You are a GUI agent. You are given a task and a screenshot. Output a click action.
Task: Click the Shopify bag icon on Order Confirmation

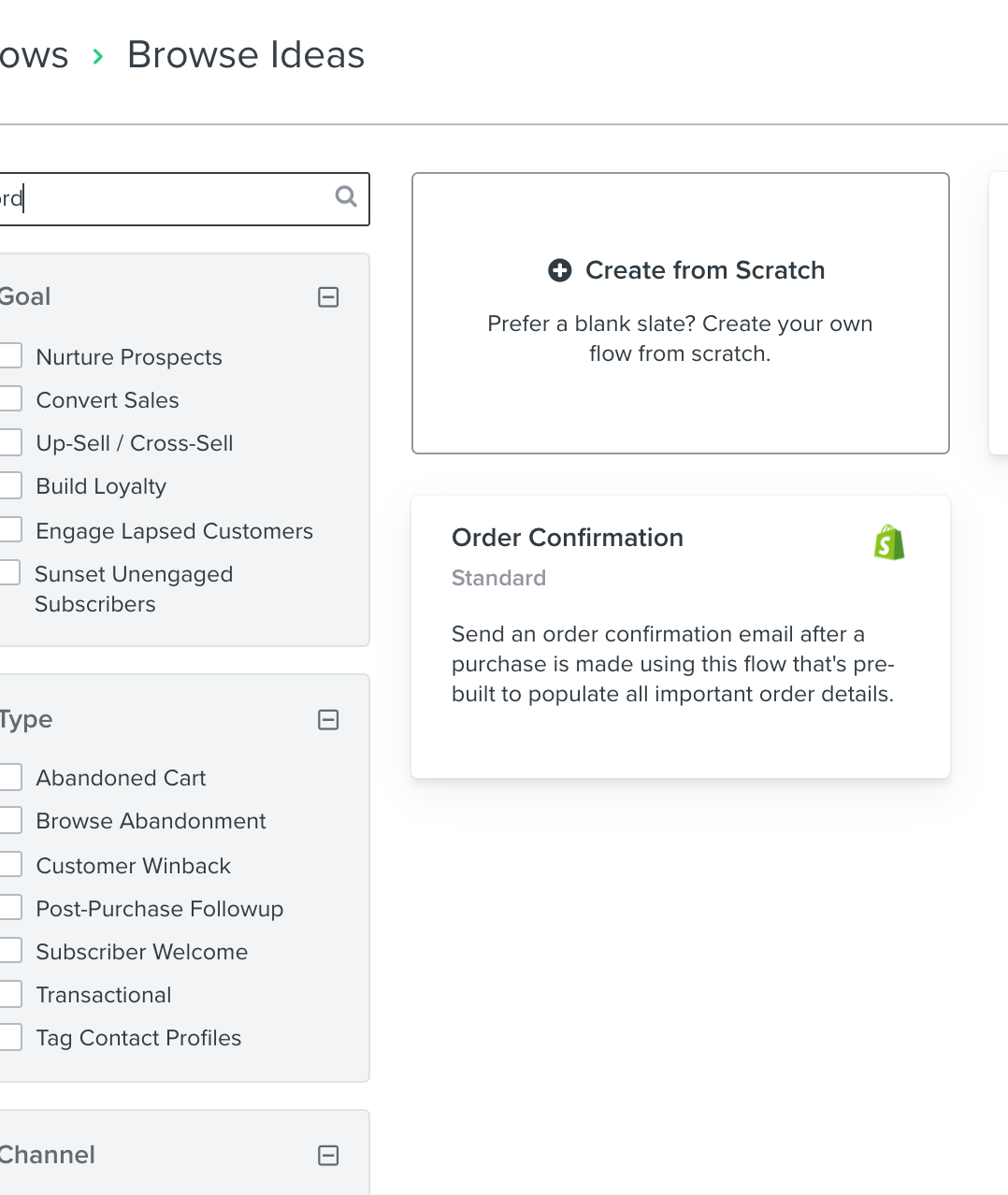[889, 542]
